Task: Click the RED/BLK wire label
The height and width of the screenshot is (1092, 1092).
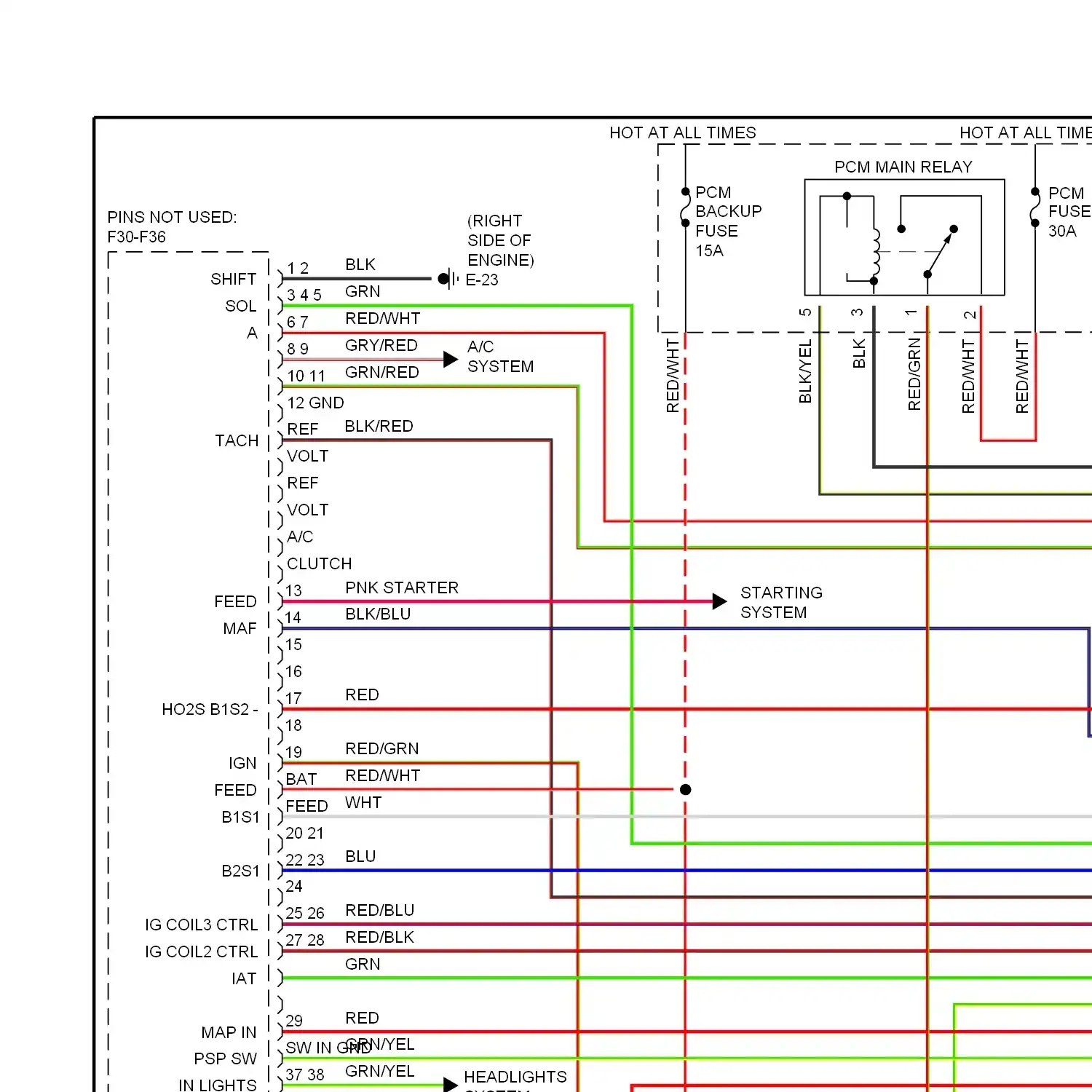Action: (379, 937)
